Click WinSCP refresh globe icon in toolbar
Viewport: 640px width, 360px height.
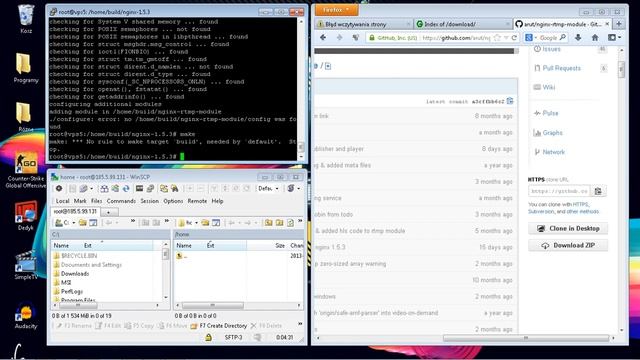coord(126,188)
